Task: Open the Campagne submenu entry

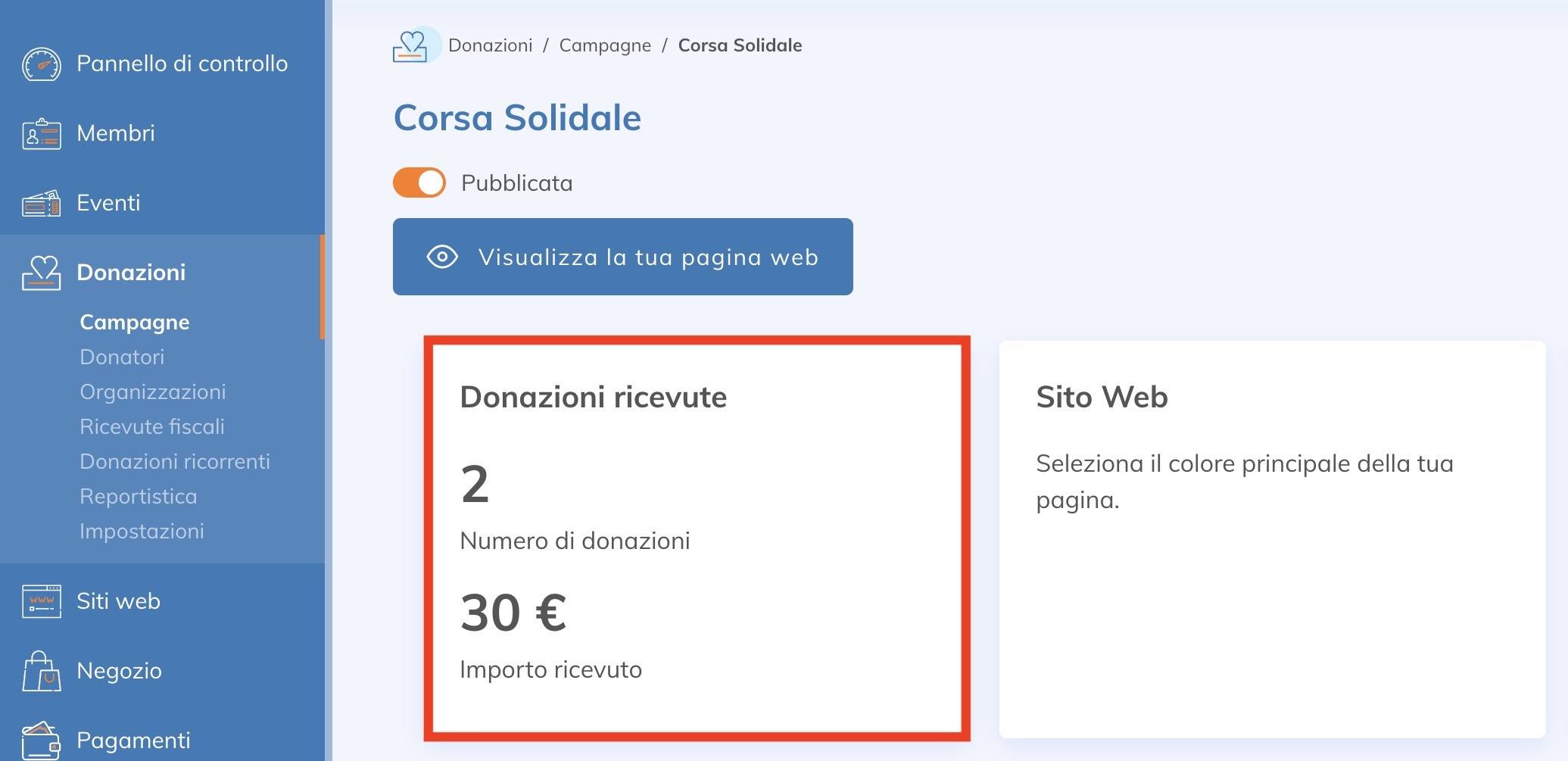Action: [x=134, y=321]
